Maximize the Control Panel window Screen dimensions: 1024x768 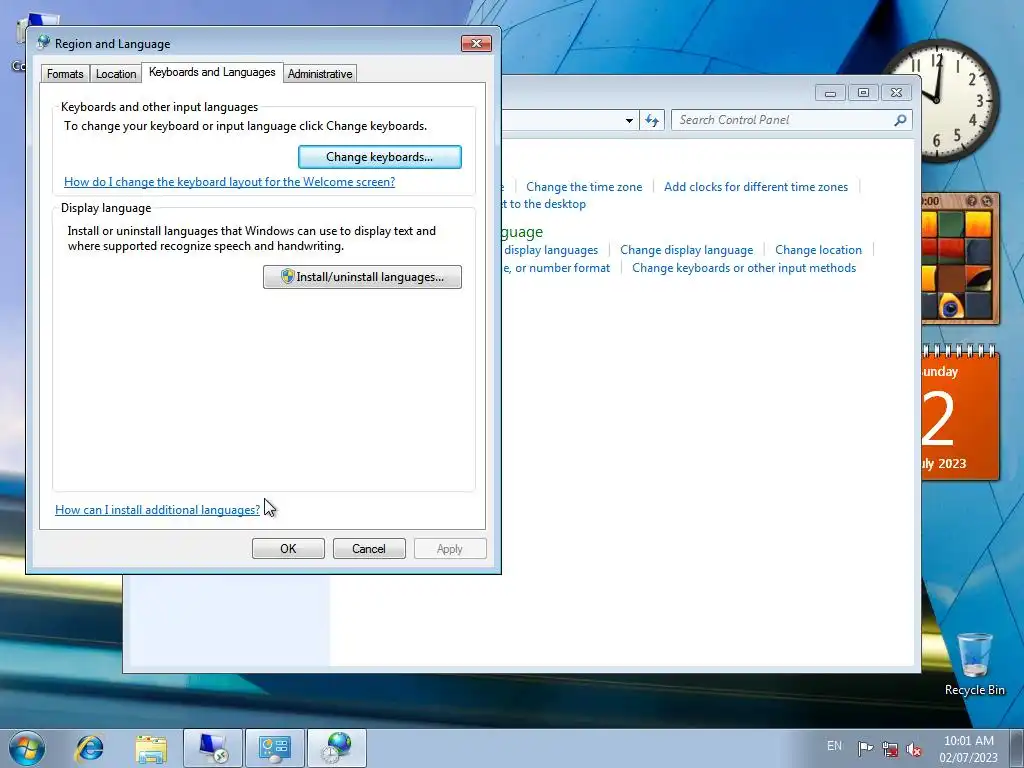[x=863, y=93]
